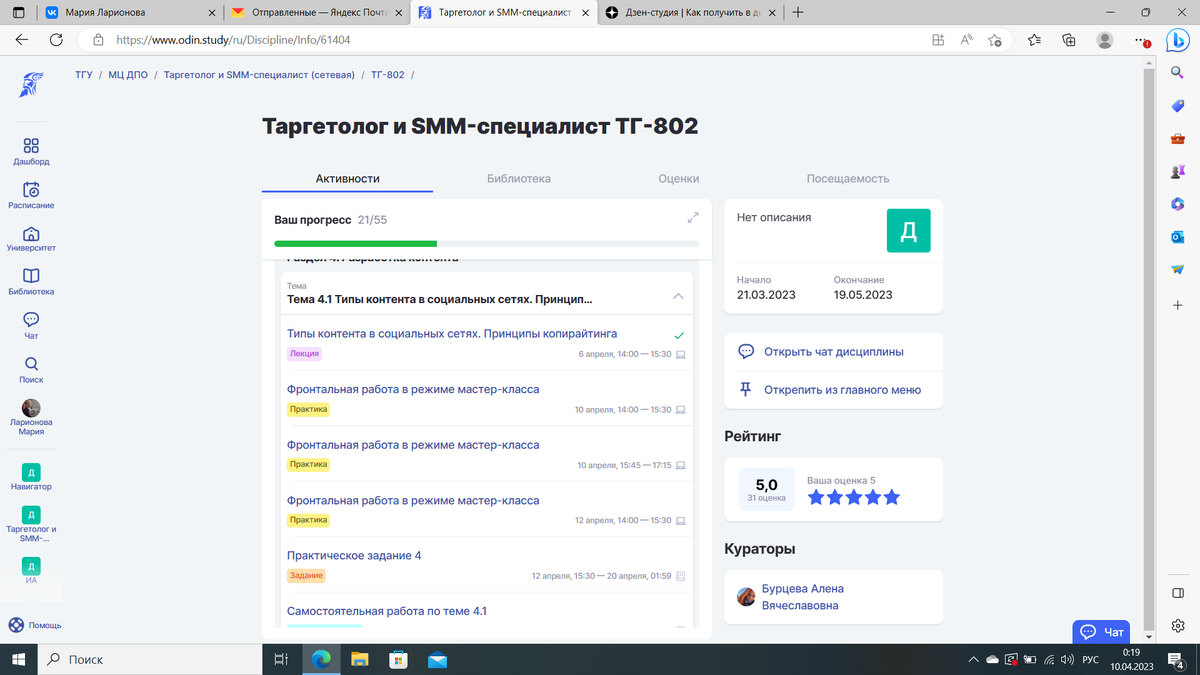Switch to the Оценки tab
The image size is (1200, 675).
678,179
